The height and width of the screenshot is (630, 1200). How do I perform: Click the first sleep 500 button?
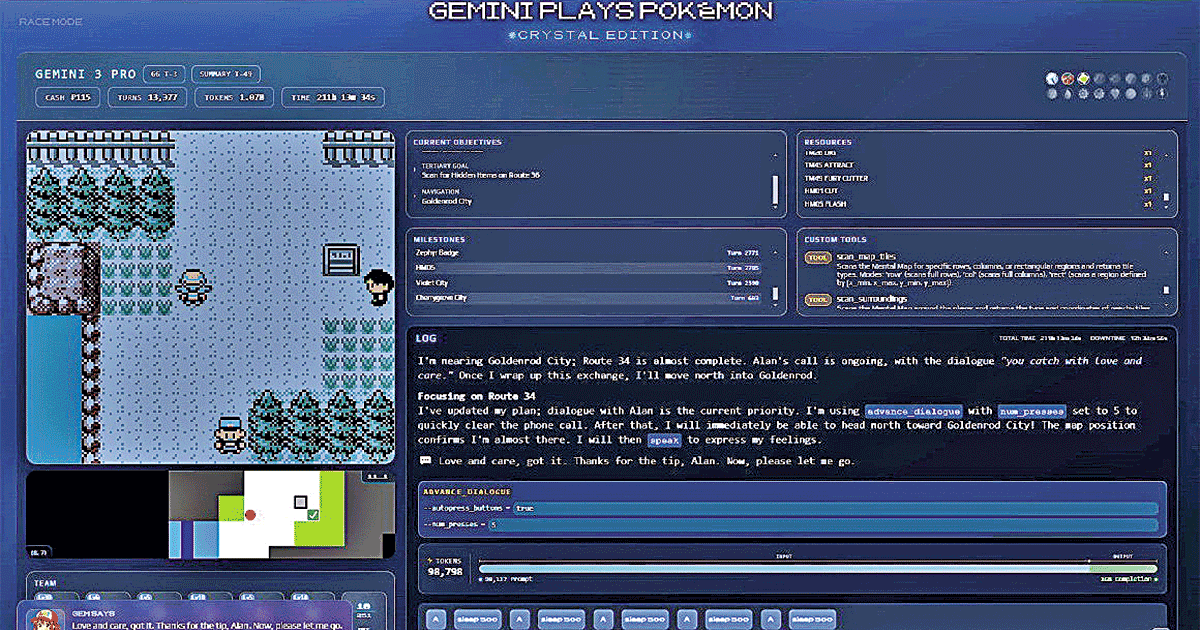tap(478, 619)
